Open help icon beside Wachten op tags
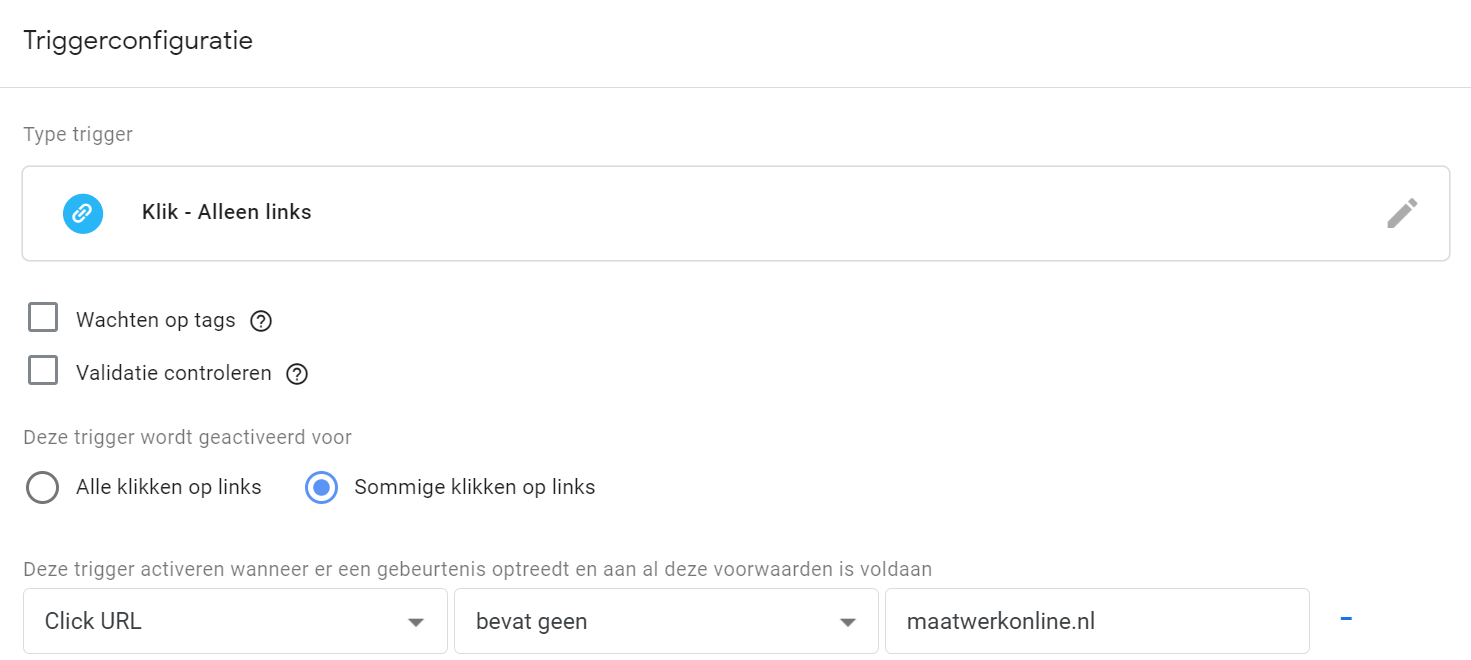The height and width of the screenshot is (660, 1471). (261, 321)
